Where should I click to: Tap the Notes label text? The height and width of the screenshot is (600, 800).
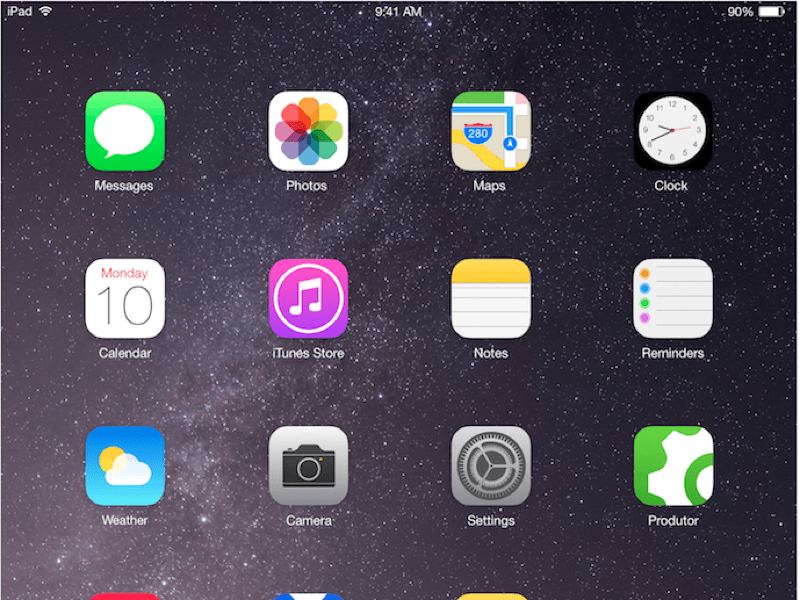[491, 353]
